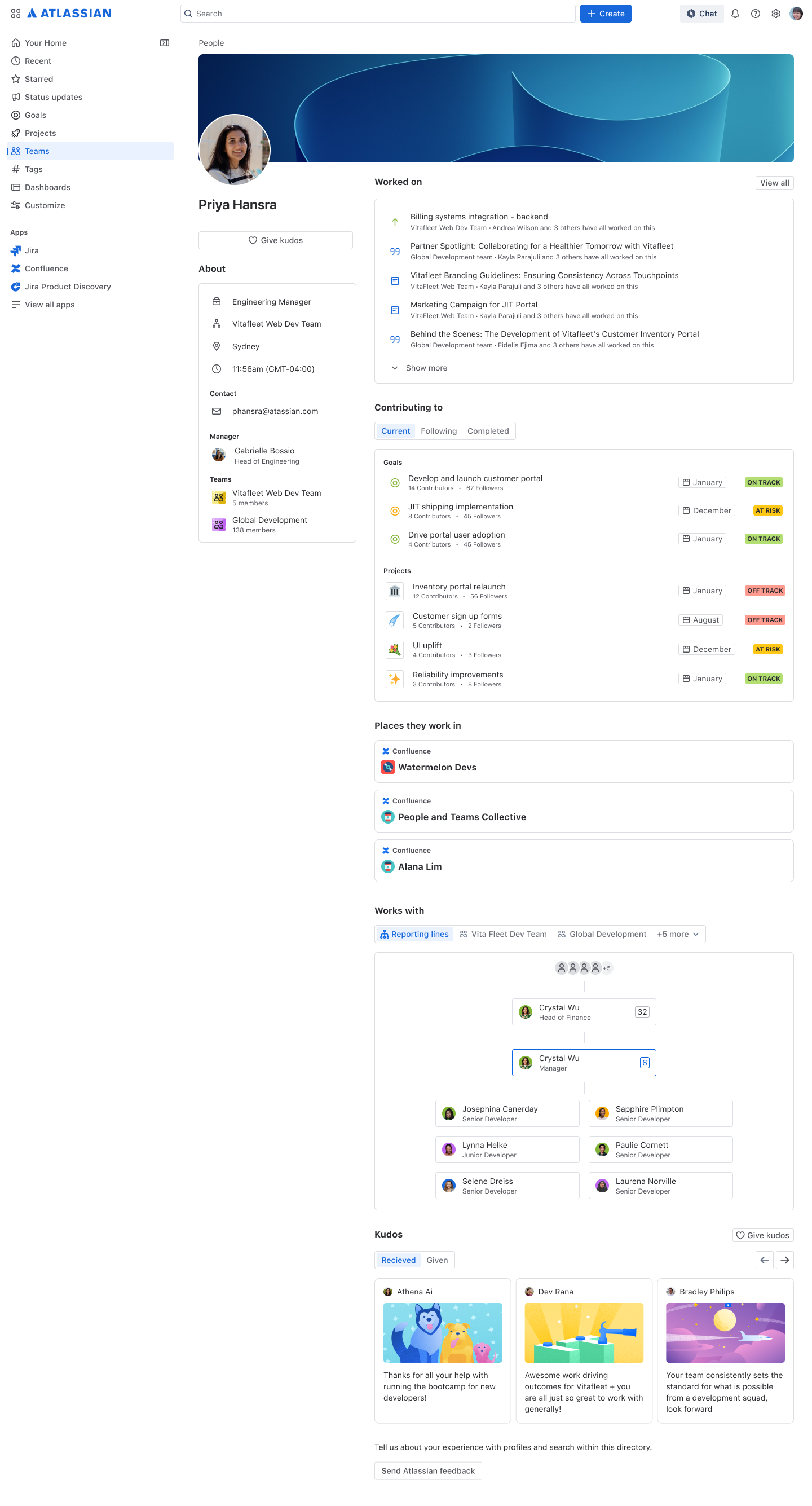The image size is (812, 1506).
Task: Open the Inventory portal relaunch project icon
Action: tap(395, 591)
